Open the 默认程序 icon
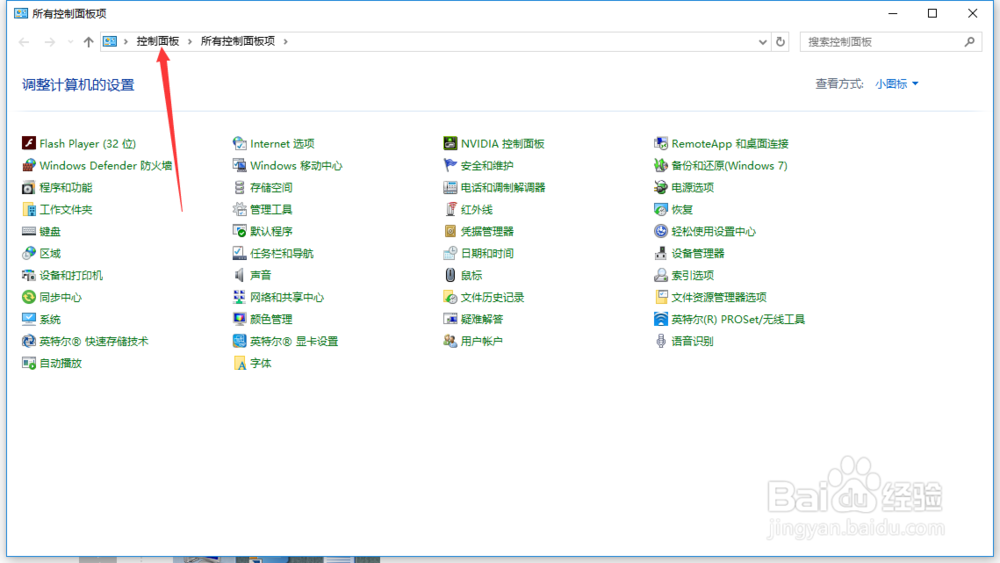 (239, 231)
